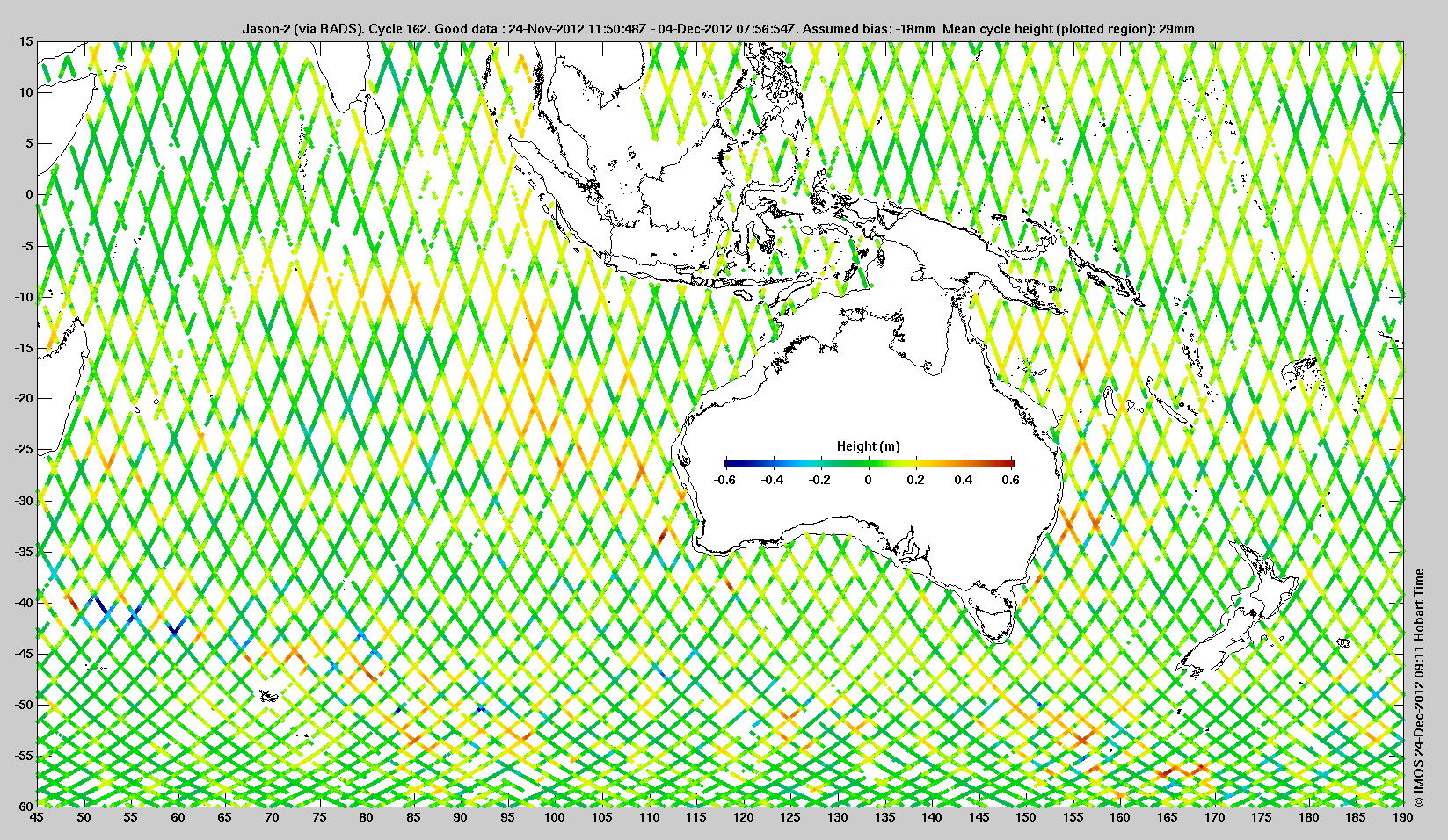Click longitude tick label 145

tap(979, 817)
